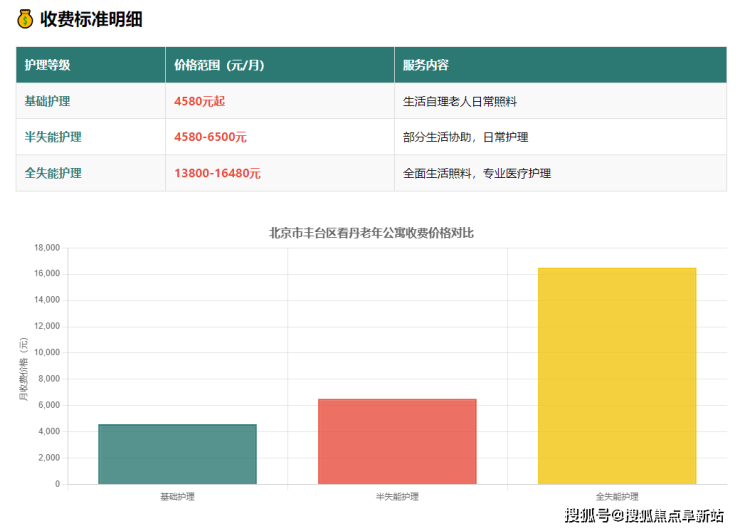The width and height of the screenshot is (740, 531).
Task: Click the money bag icon beside the heading
Action: (25, 19)
